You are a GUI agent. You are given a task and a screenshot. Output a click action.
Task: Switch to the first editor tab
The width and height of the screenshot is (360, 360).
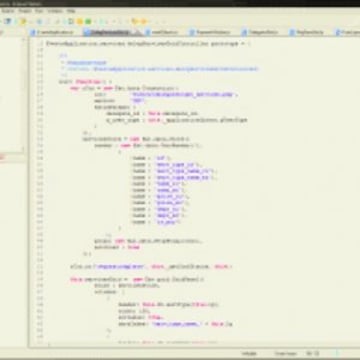[x=53, y=32]
